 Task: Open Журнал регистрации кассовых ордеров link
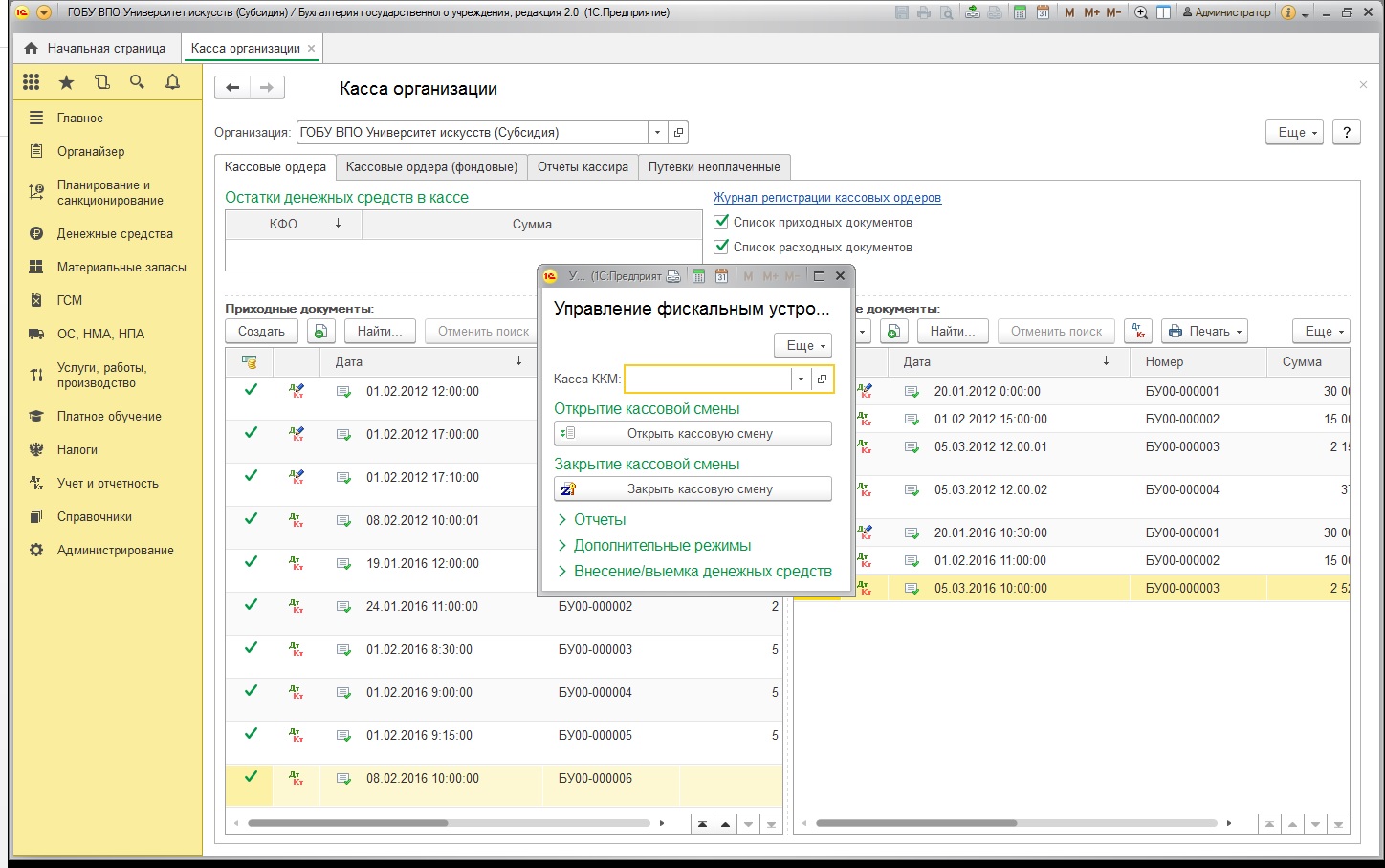click(827, 197)
